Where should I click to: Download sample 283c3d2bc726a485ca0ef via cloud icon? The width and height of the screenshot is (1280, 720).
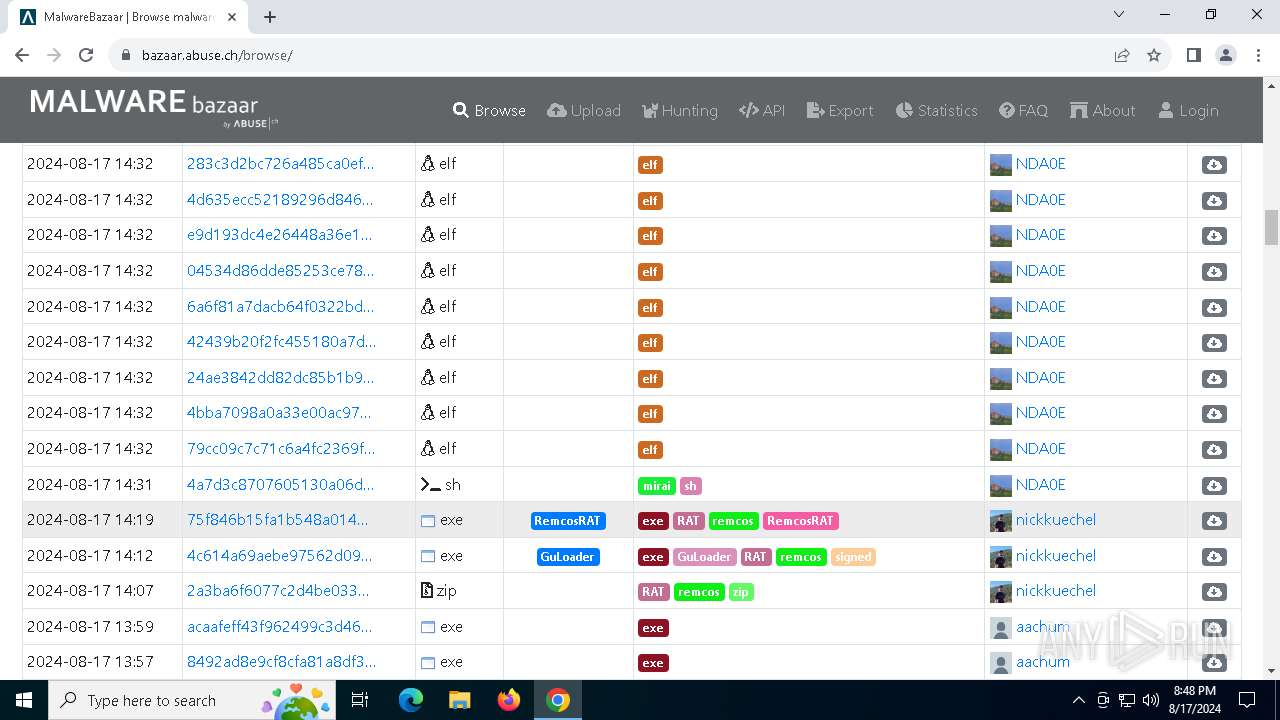[1214, 165]
